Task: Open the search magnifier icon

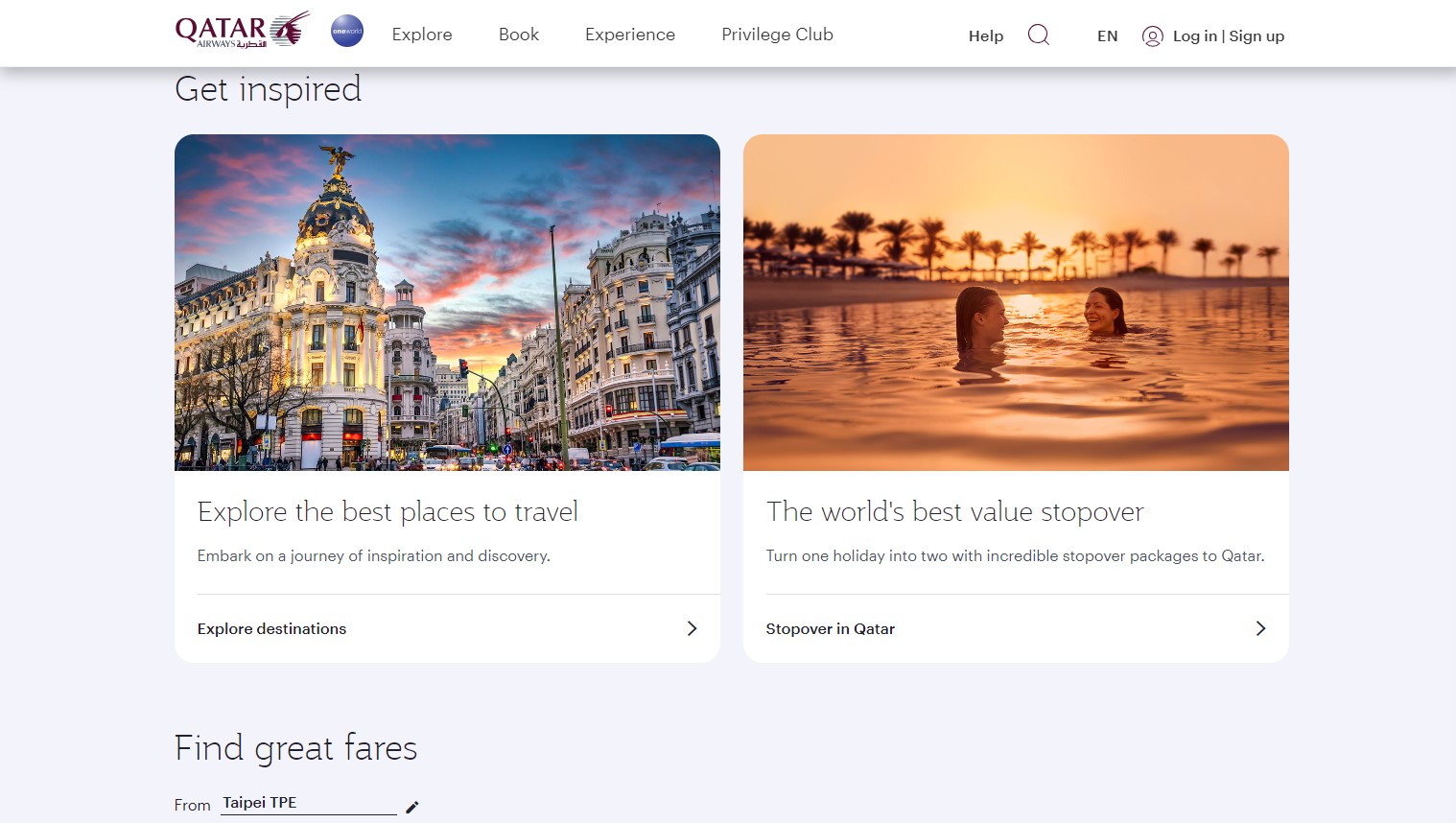Action: tap(1038, 35)
